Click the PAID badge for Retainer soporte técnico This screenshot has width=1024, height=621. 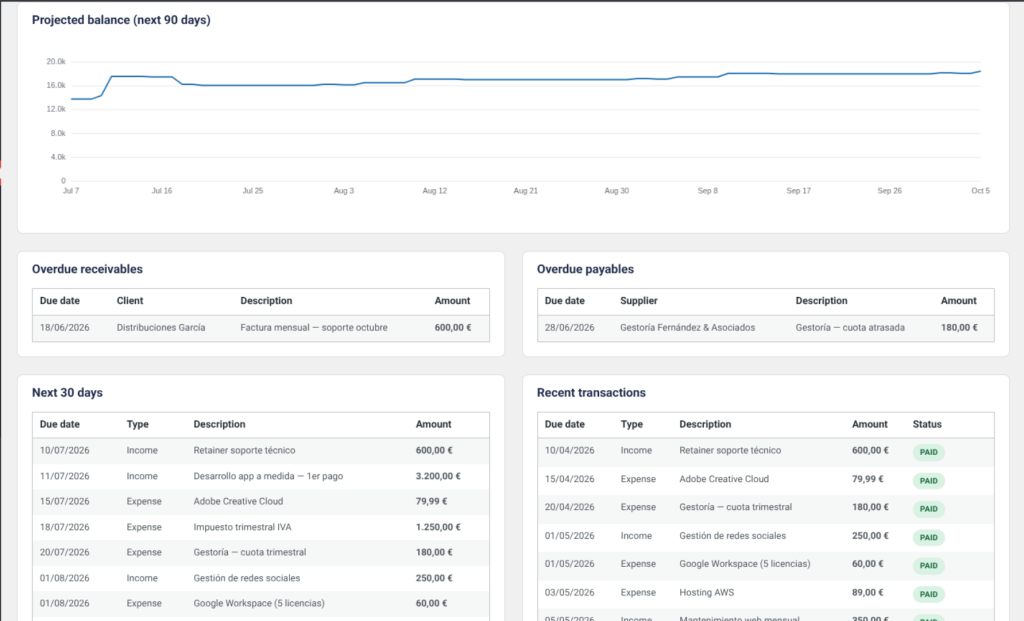click(x=928, y=452)
